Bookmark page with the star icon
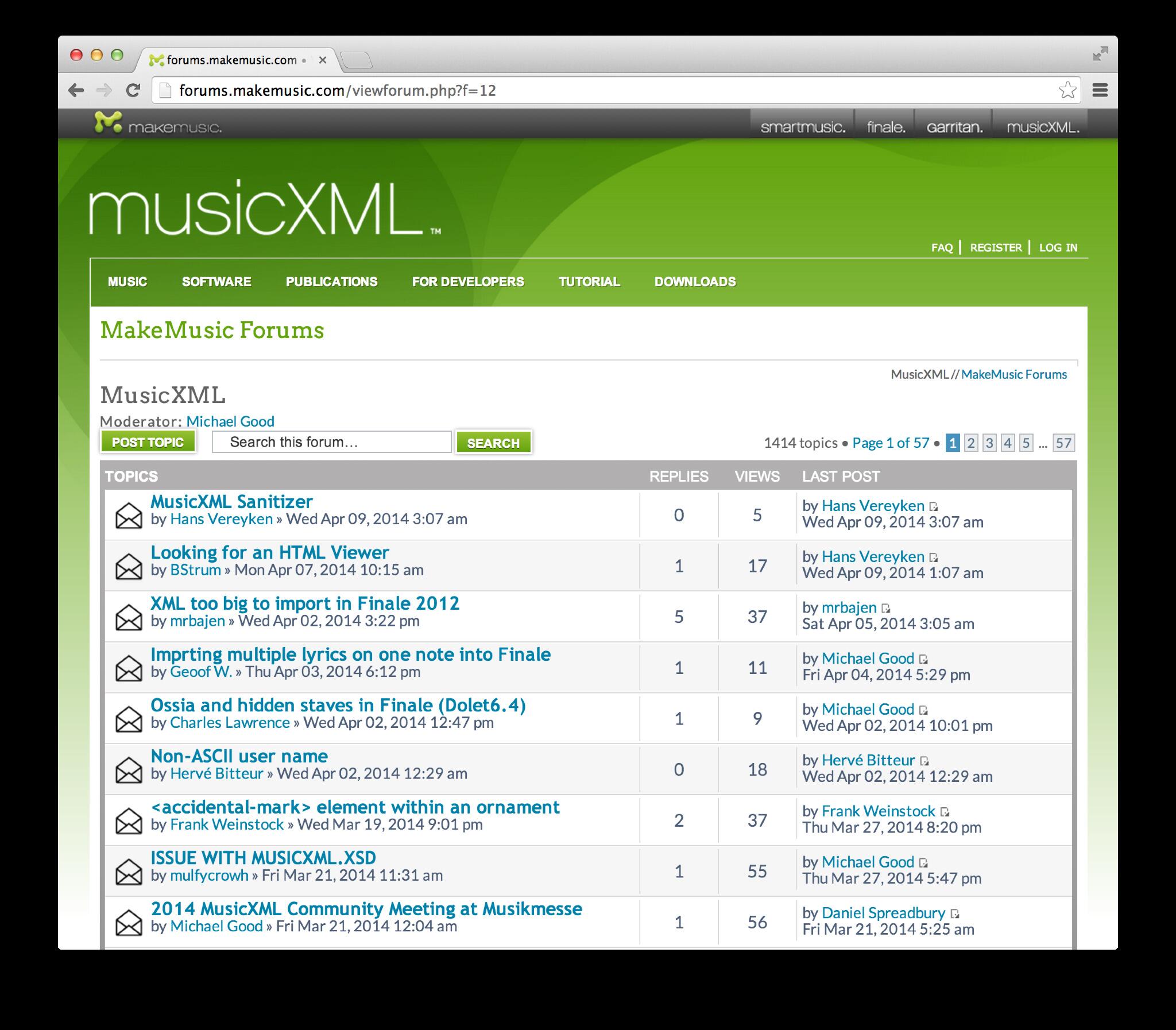Screen dimensions: 1176x1030 click(x=1067, y=90)
